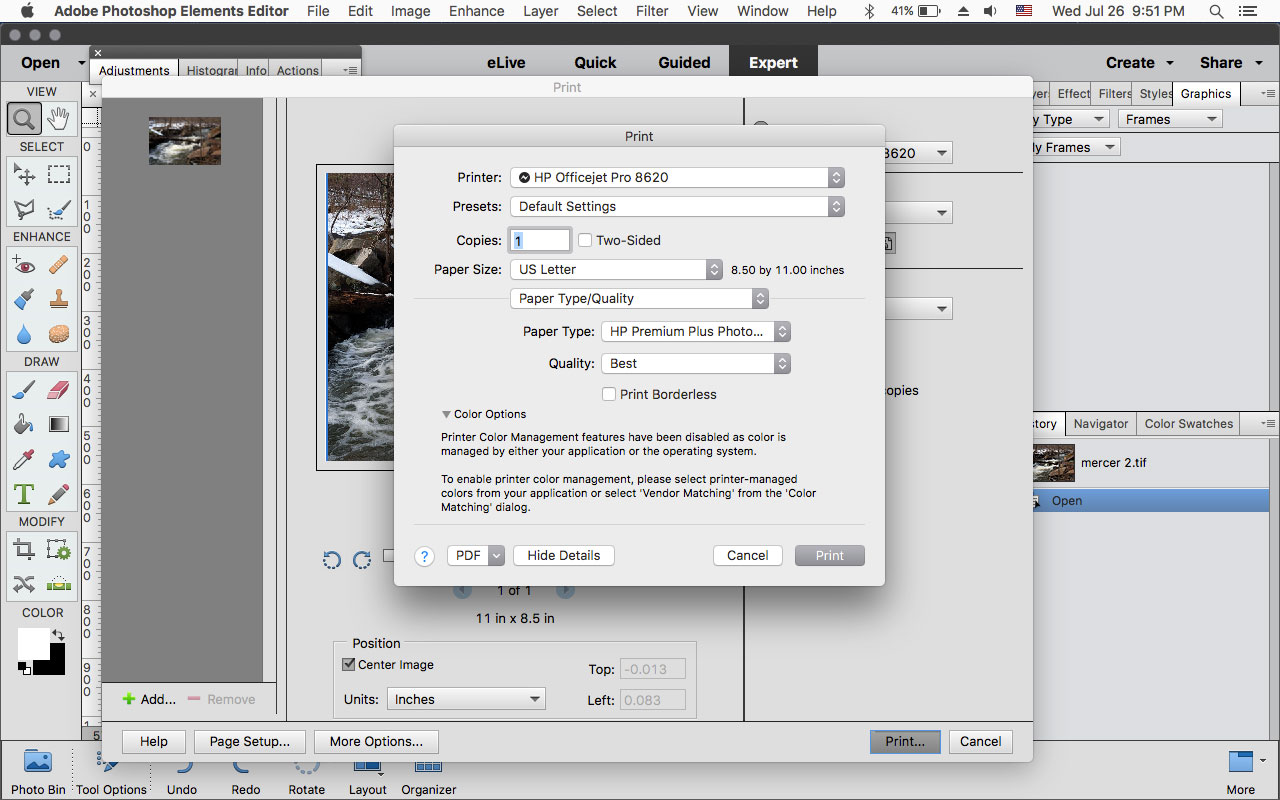Rotate the preview image right
Image resolution: width=1280 pixels, height=800 pixels.
tap(362, 560)
